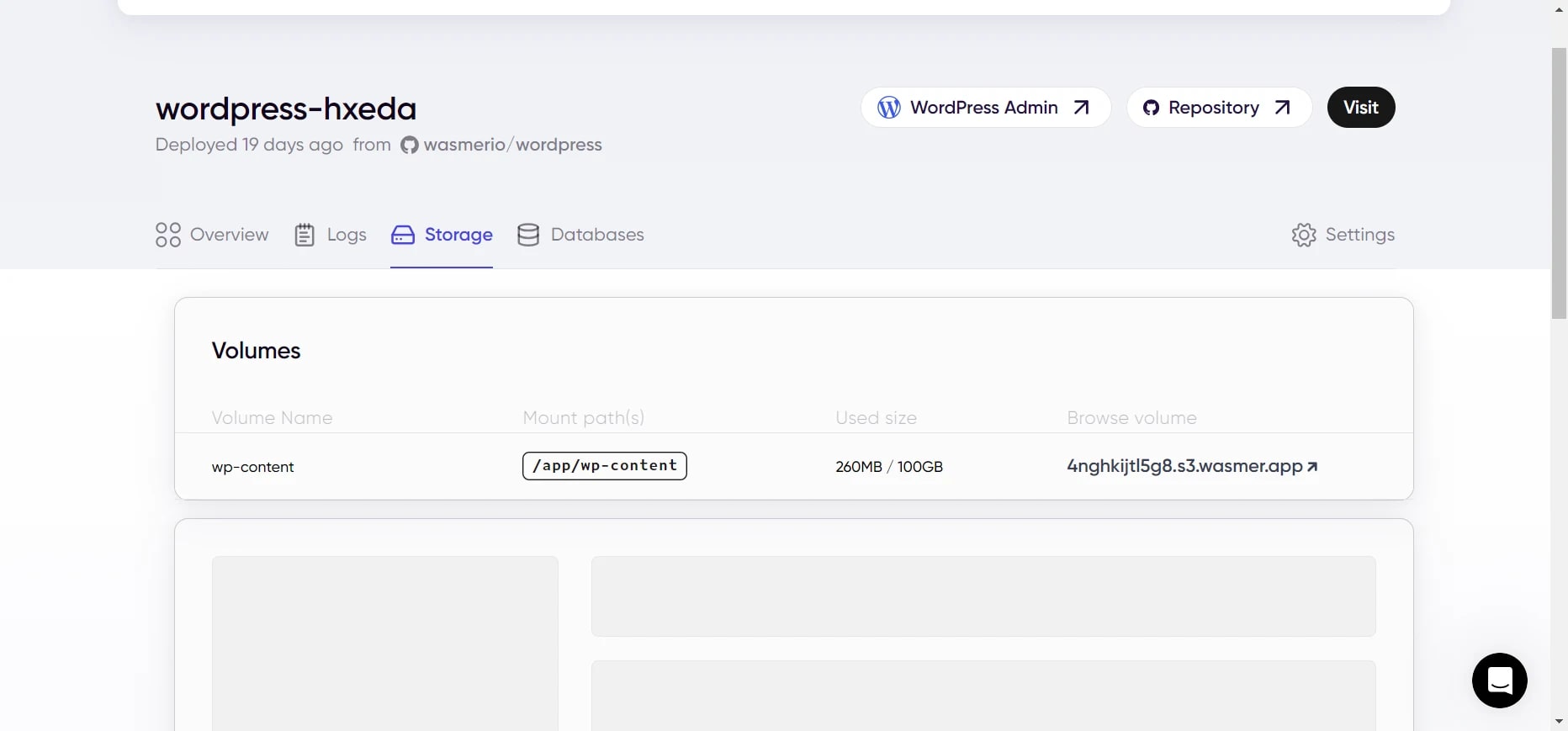Screen dimensions: 1568x731
Task: Click the scrollbar down arrow
Action: point(1560,722)
